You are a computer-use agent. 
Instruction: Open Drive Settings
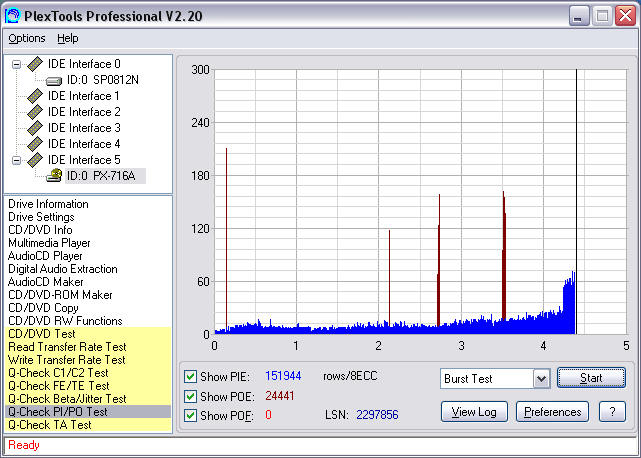[41, 217]
